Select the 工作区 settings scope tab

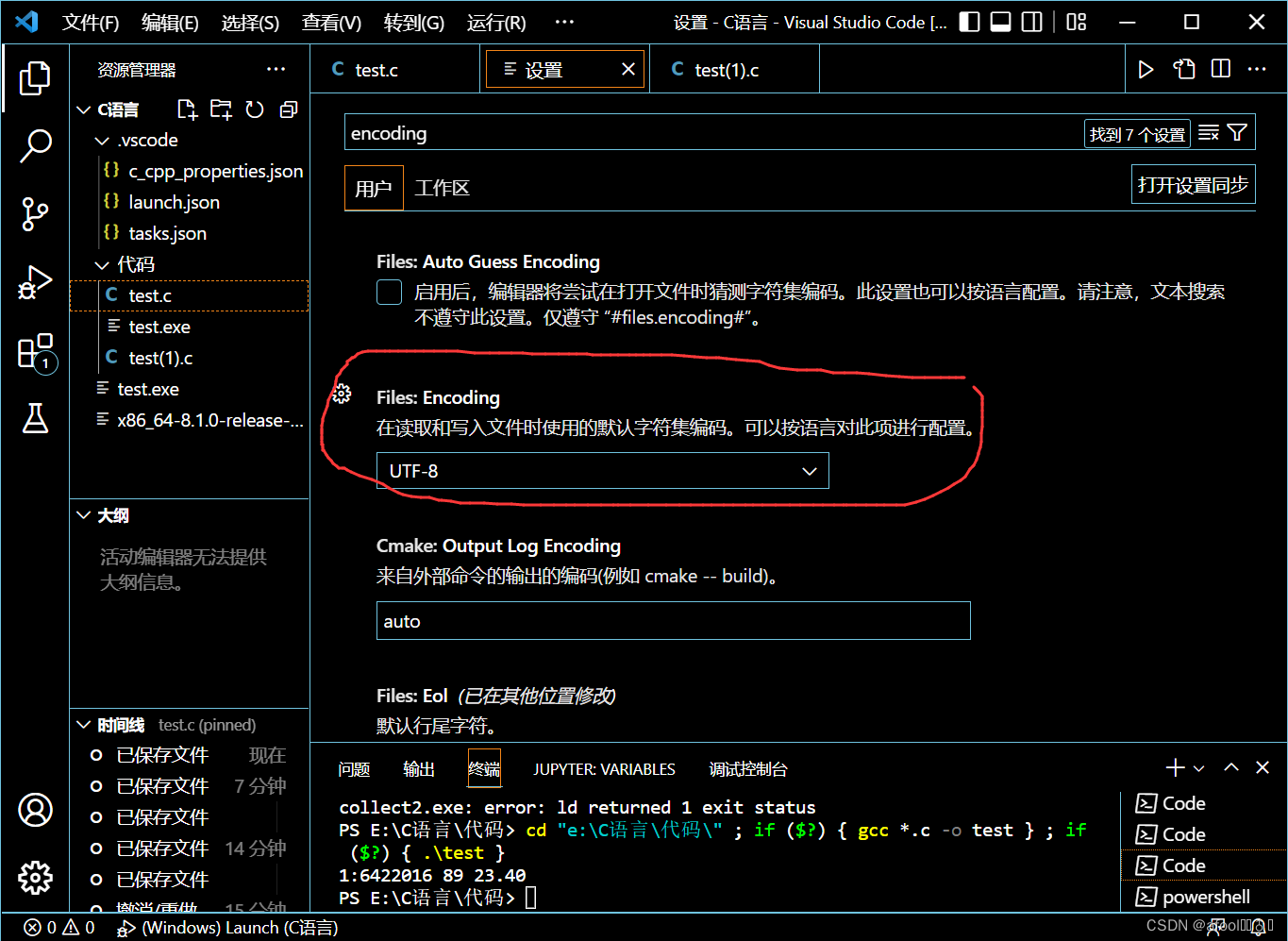pyautogui.click(x=442, y=188)
